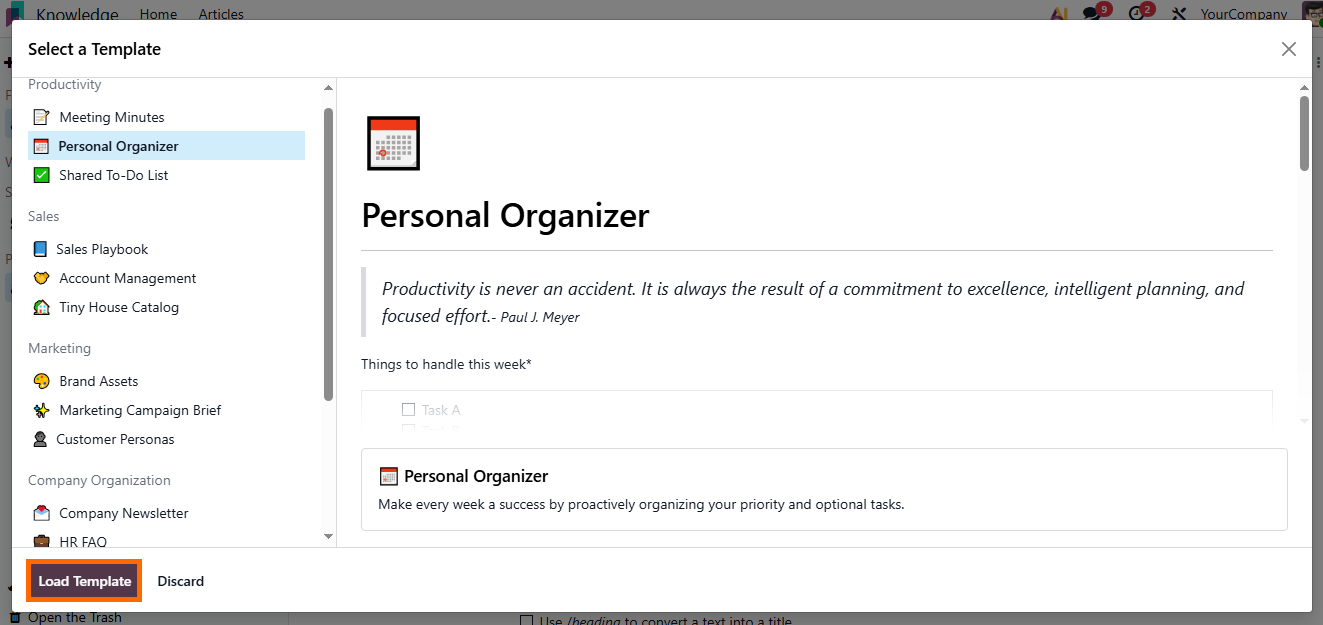Click the Brand Assets palette icon
The height and width of the screenshot is (625, 1323).
41,381
